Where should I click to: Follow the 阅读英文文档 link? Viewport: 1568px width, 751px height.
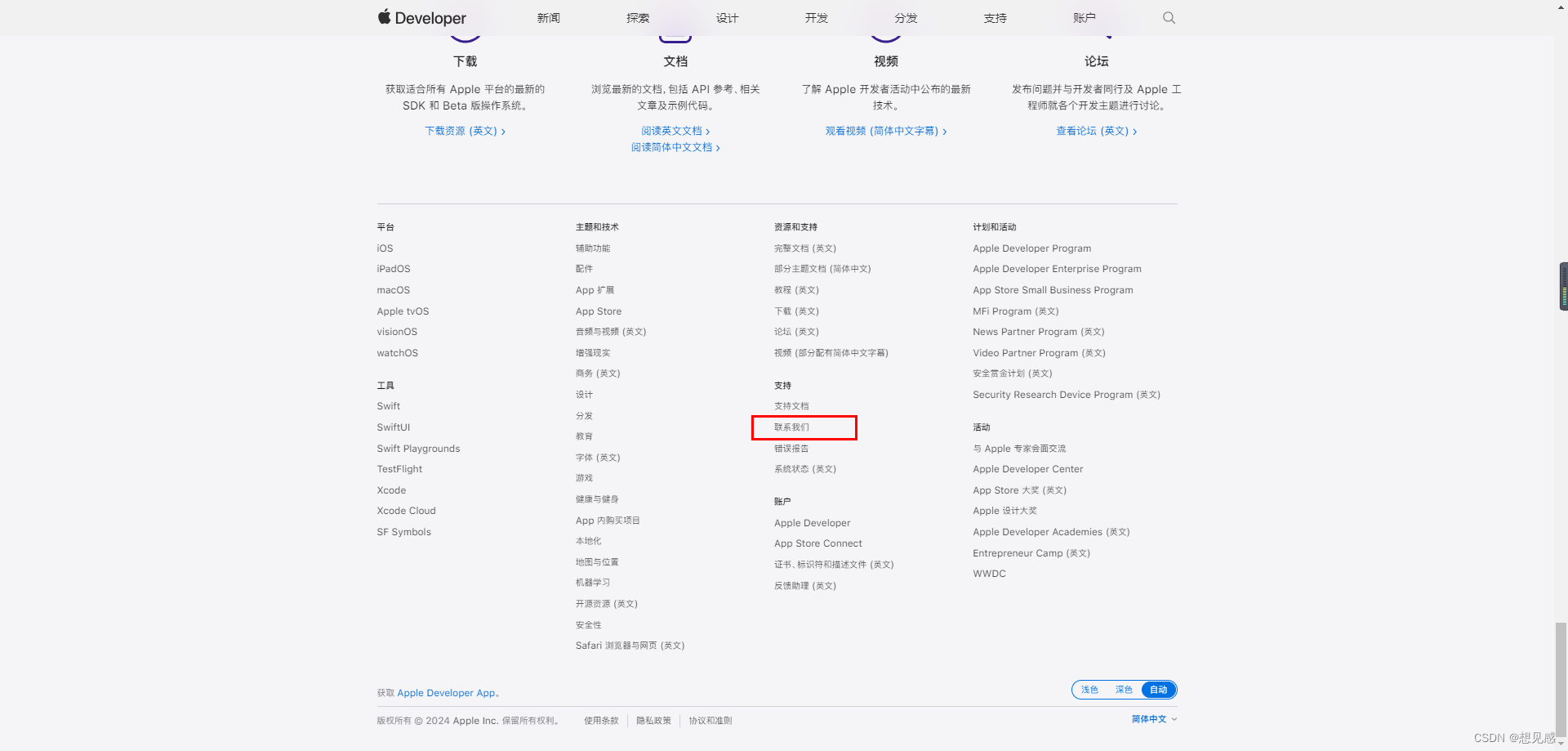click(675, 131)
